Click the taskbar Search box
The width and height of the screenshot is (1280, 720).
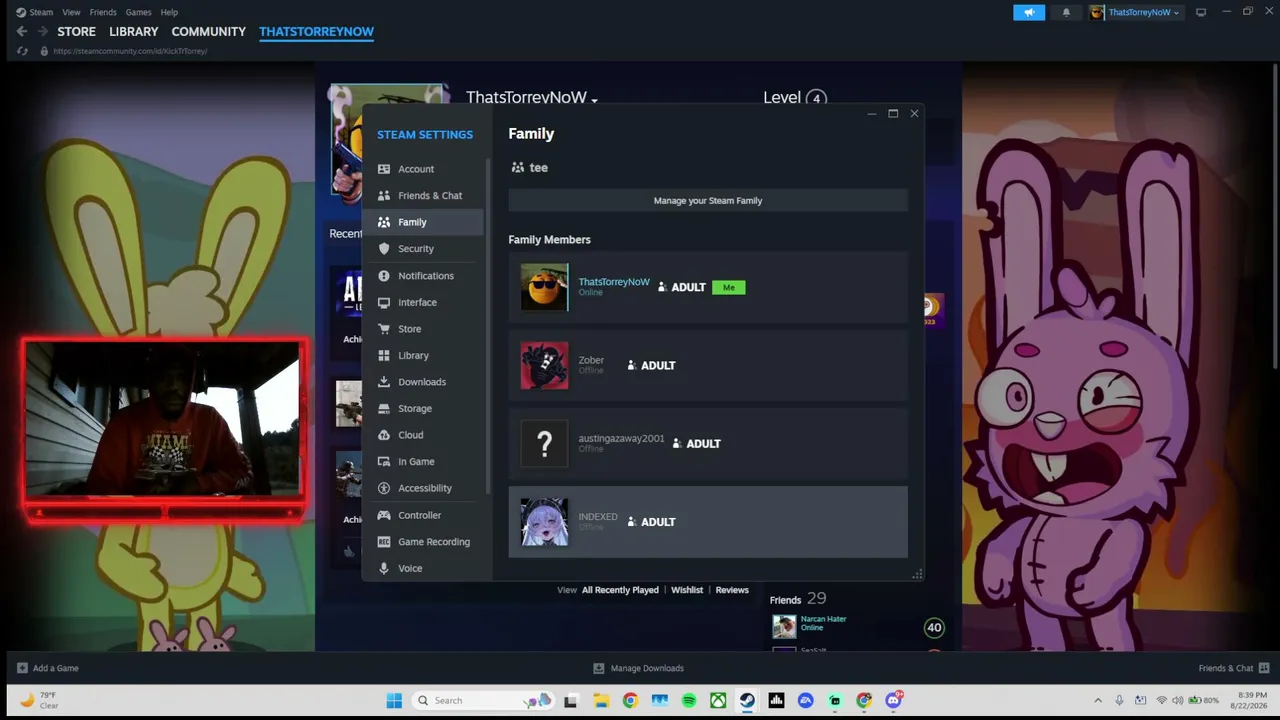point(483,700)
